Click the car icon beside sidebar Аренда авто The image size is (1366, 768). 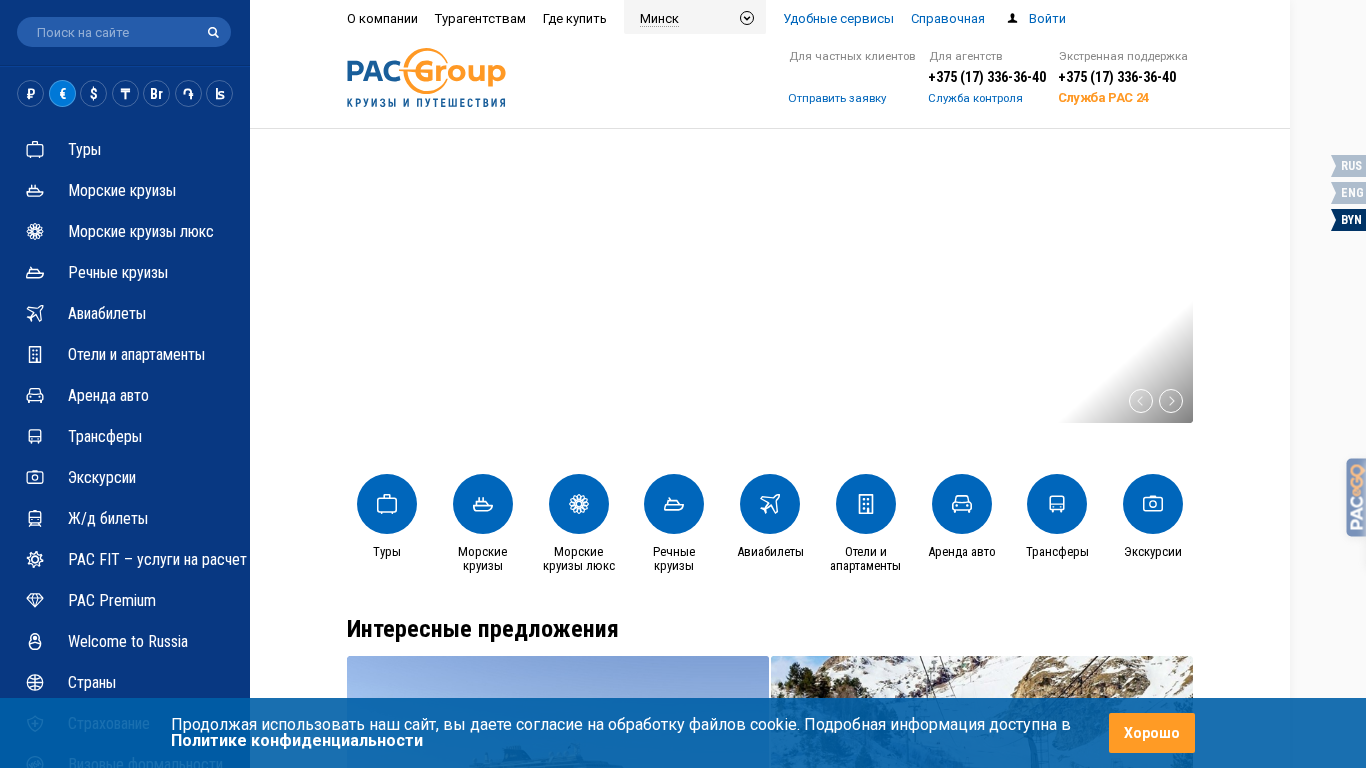click(35, 395)
